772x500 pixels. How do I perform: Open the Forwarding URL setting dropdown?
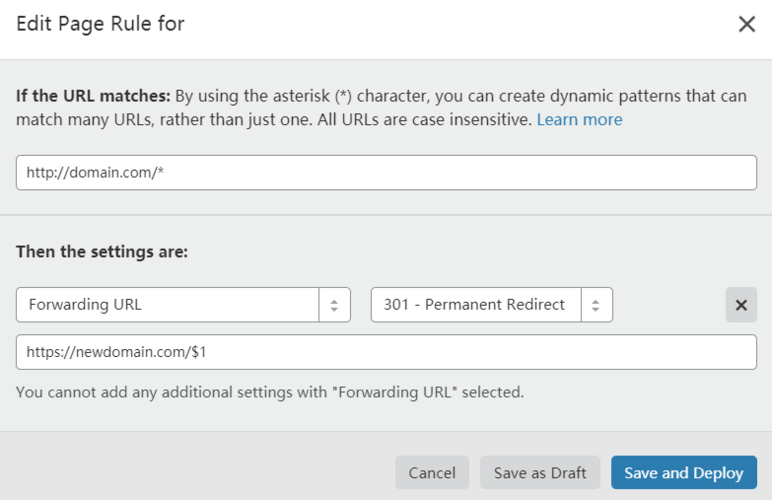tap(183, 305)
